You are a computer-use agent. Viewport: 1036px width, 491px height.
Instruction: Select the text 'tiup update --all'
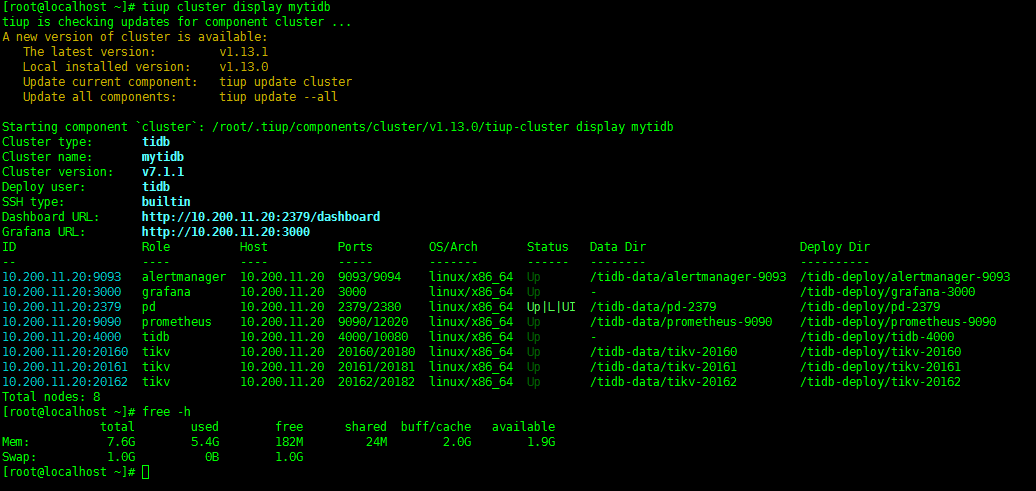(279, 96)
